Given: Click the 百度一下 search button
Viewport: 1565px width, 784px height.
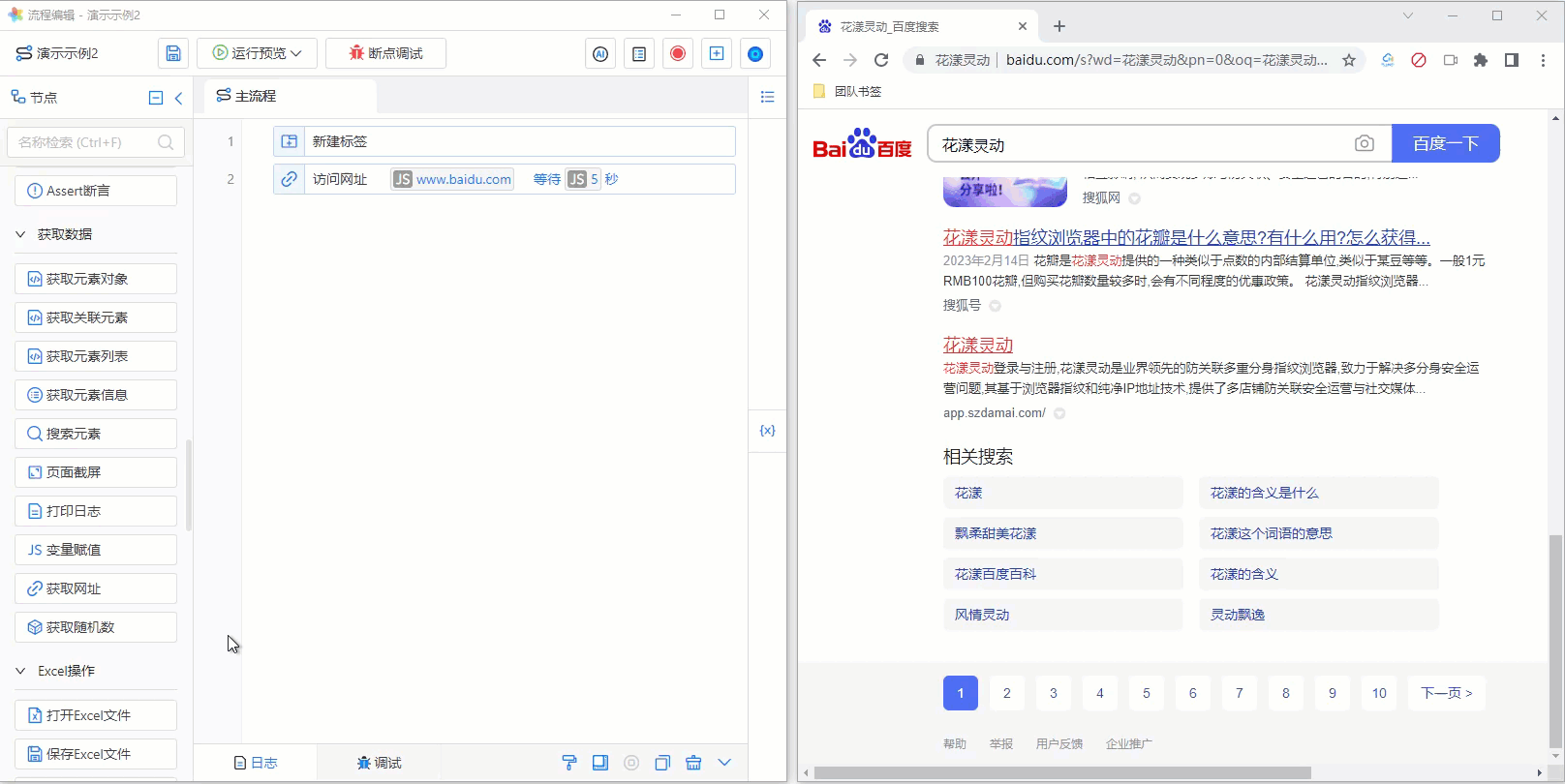Looking at the screenshot, I should (1446, 143).
